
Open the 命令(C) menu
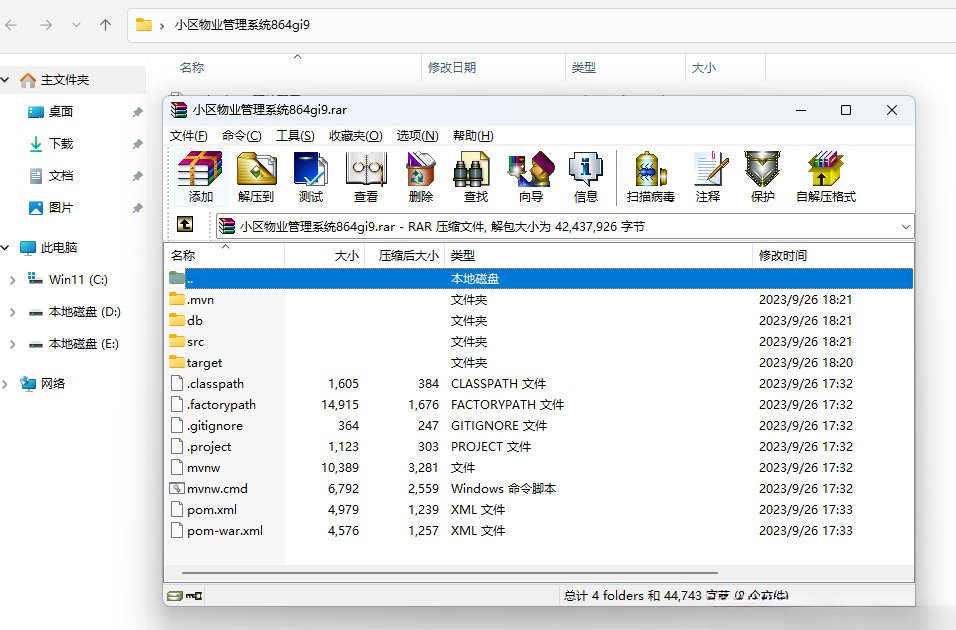(x=241, y=135)
